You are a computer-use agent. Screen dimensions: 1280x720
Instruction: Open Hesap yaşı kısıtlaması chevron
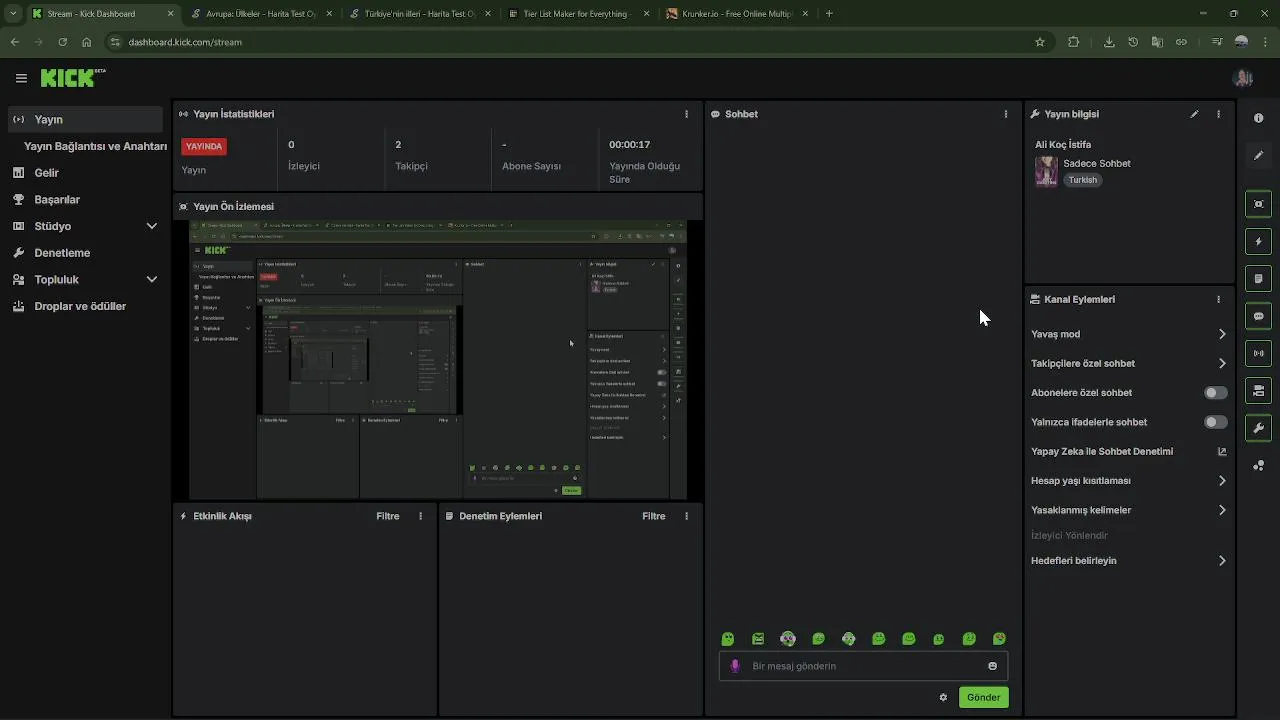coord(1222,481)
